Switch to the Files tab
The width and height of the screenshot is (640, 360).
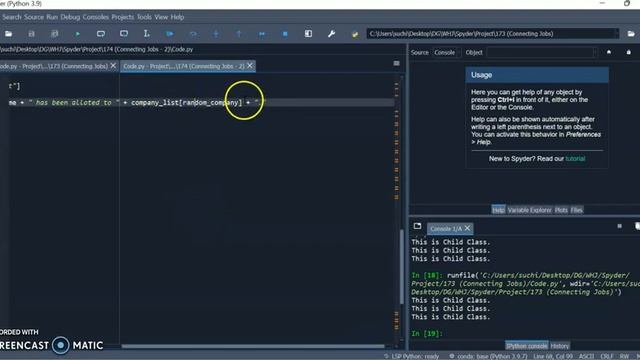576,210
